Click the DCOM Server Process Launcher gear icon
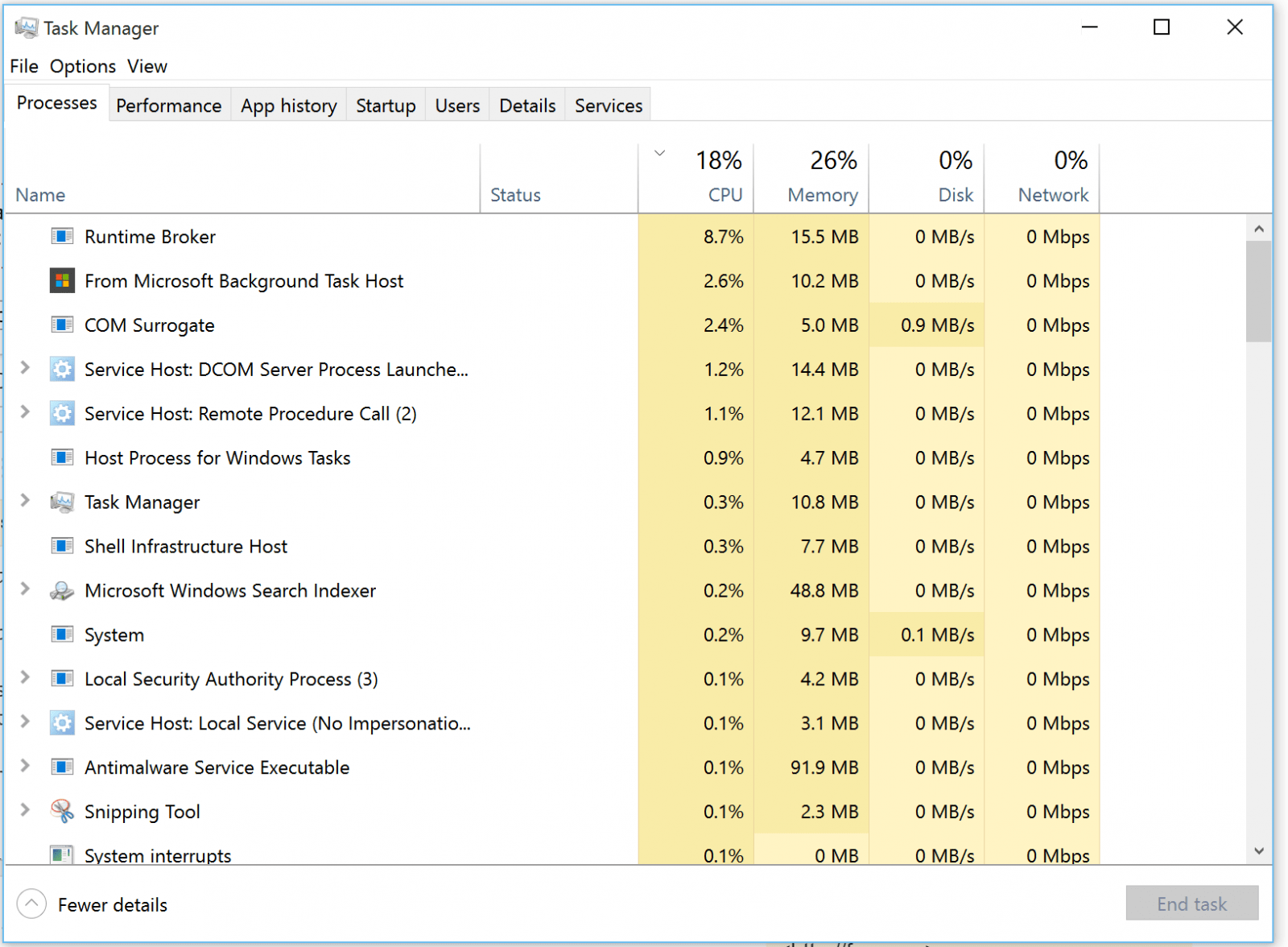 coord(62,370)
